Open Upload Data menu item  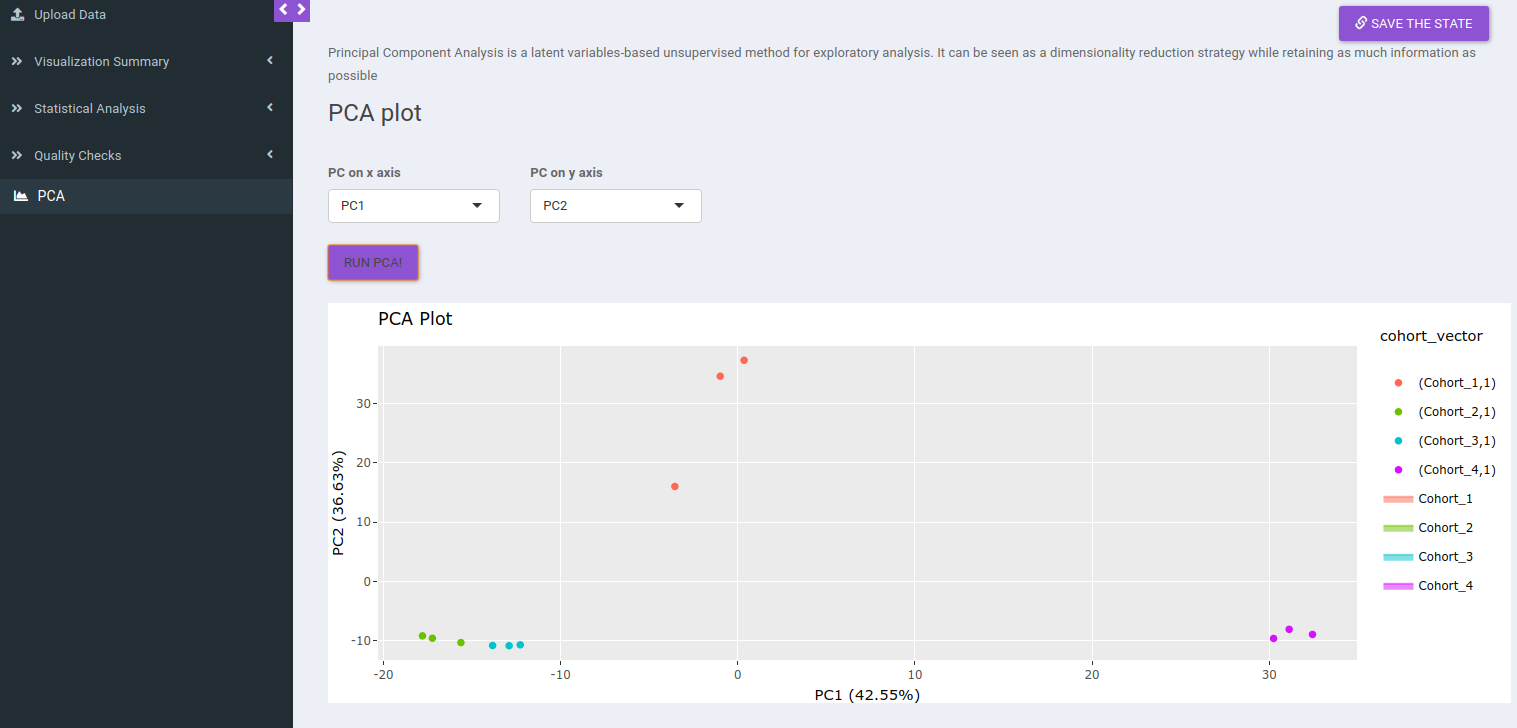point(146,15)
